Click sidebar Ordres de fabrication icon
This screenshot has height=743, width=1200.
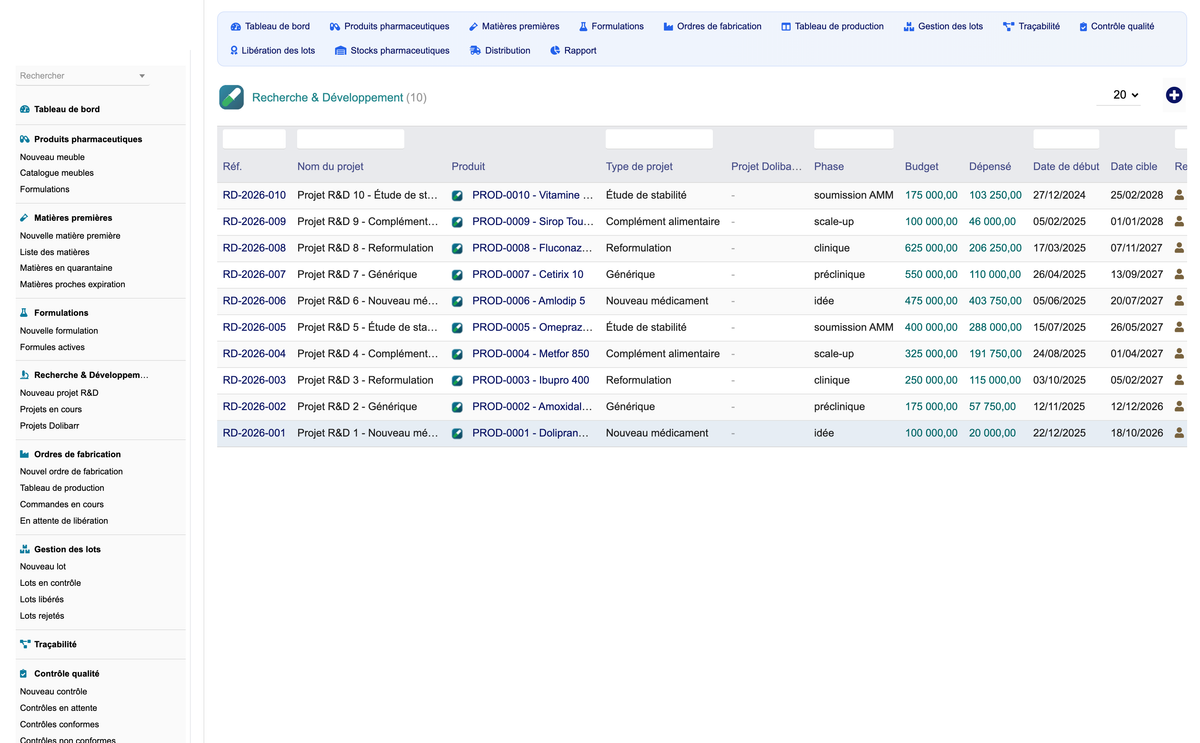coord(25,455)
